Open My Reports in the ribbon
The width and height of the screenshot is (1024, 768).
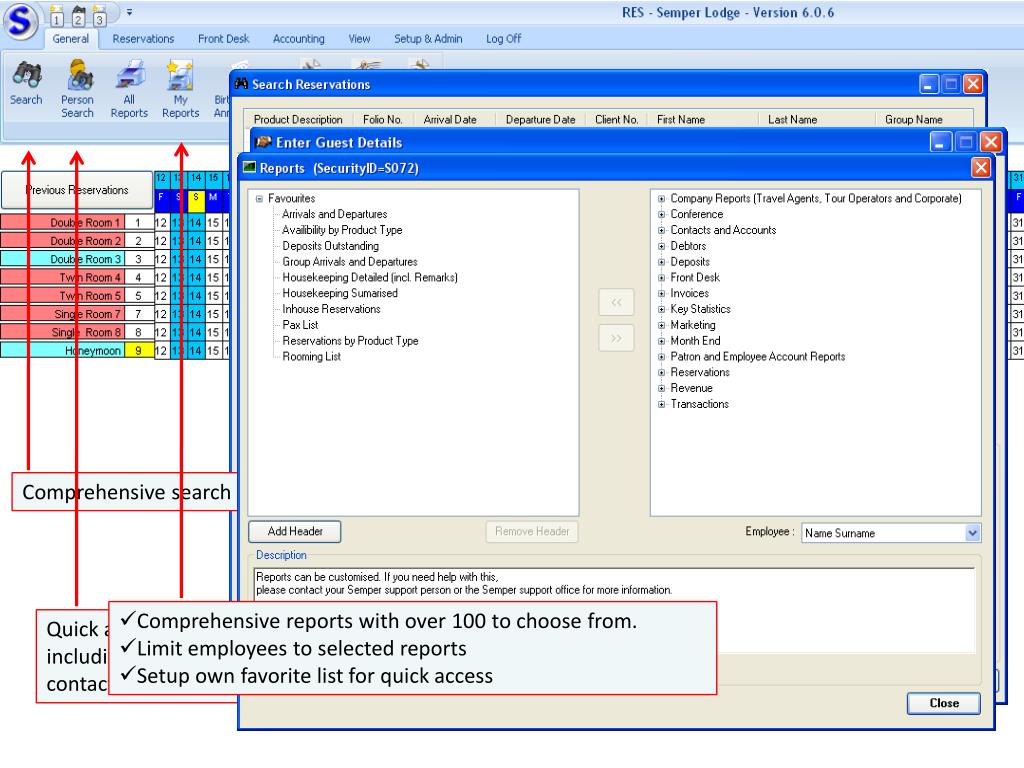pyautogui.click(x=180, y=89)
